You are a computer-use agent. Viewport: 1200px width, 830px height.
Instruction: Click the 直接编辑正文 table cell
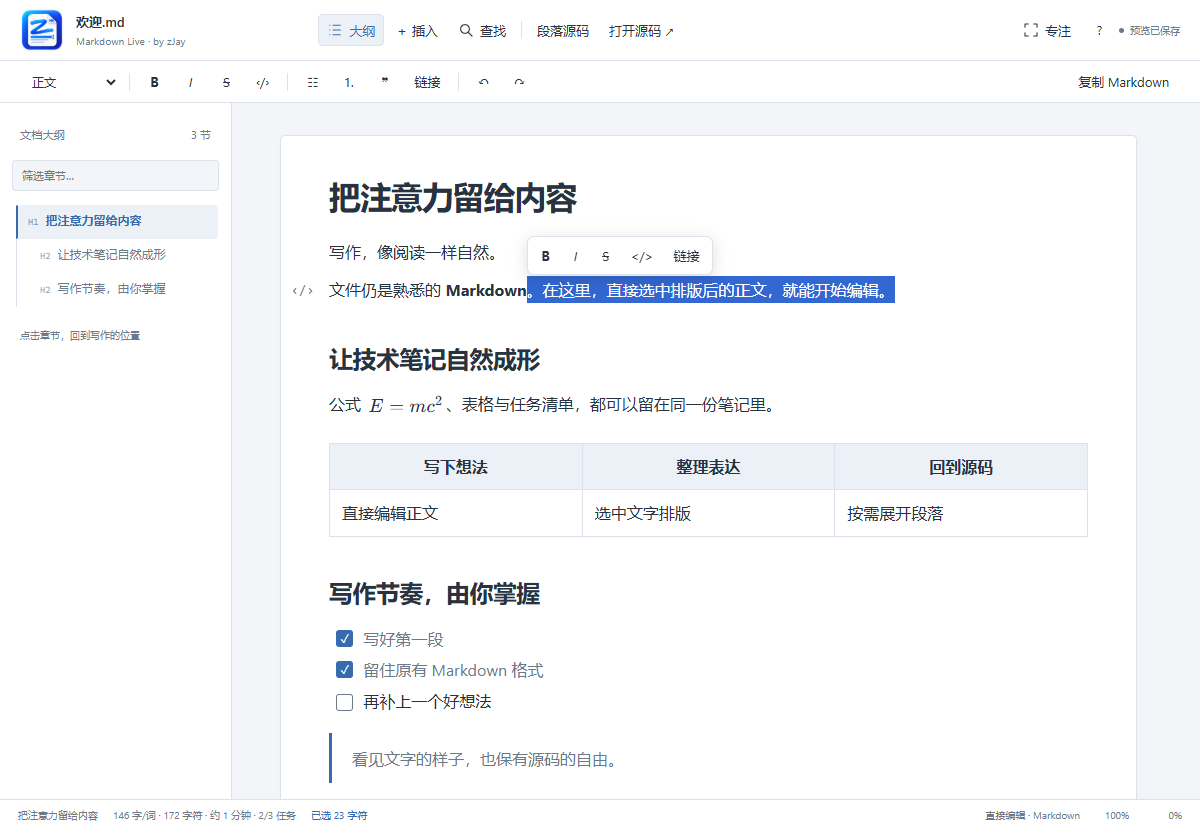(x=456, y=513)
